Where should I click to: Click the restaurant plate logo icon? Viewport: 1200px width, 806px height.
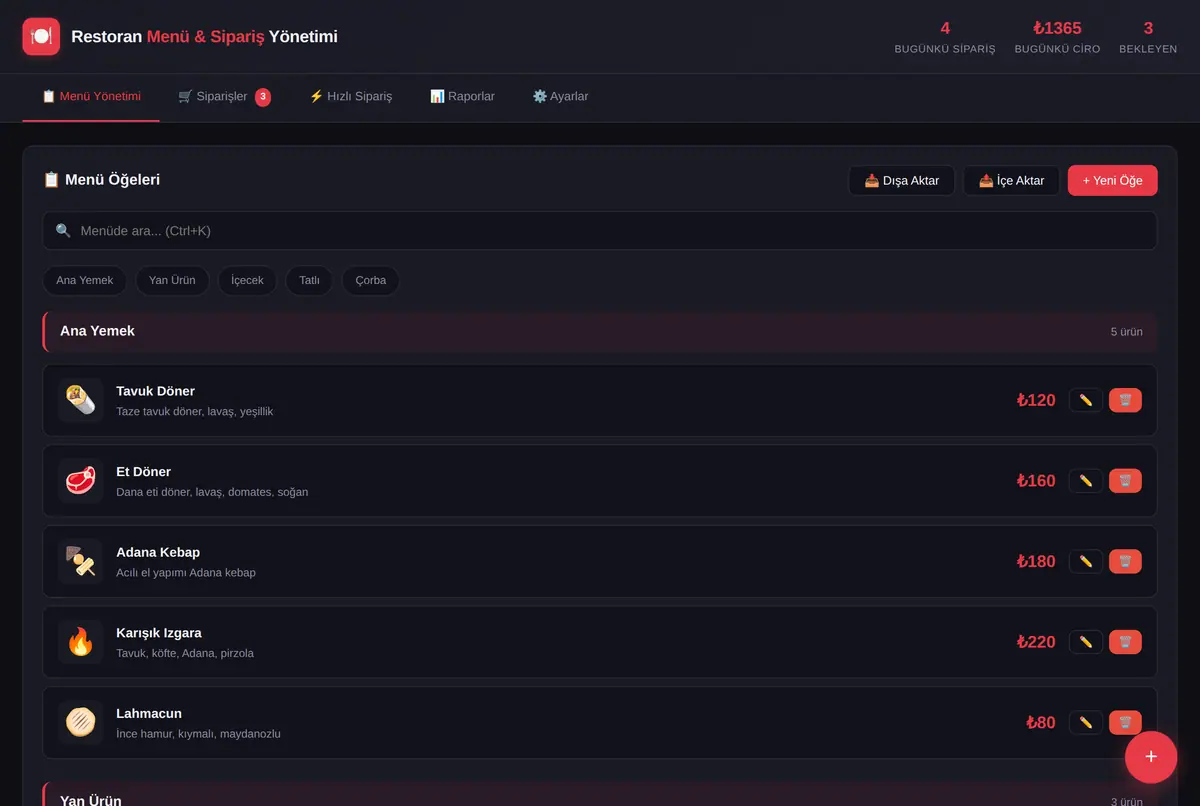(x=41, y=37)
